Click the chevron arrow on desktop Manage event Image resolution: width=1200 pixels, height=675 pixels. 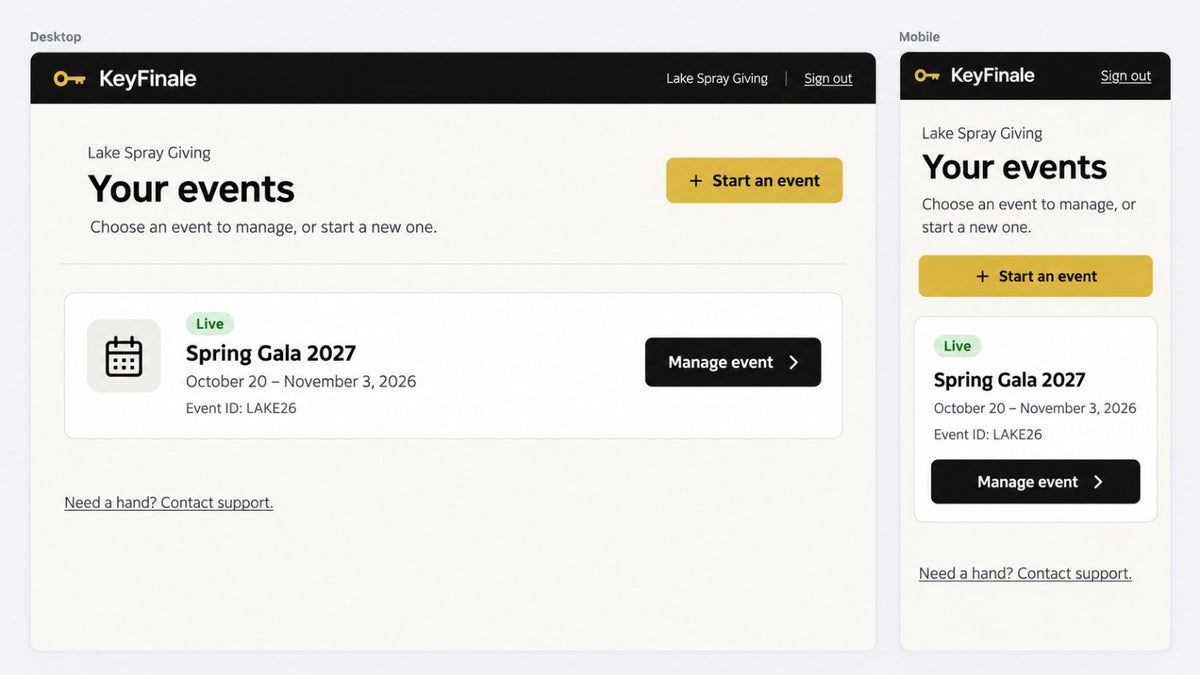coord(794,362)
